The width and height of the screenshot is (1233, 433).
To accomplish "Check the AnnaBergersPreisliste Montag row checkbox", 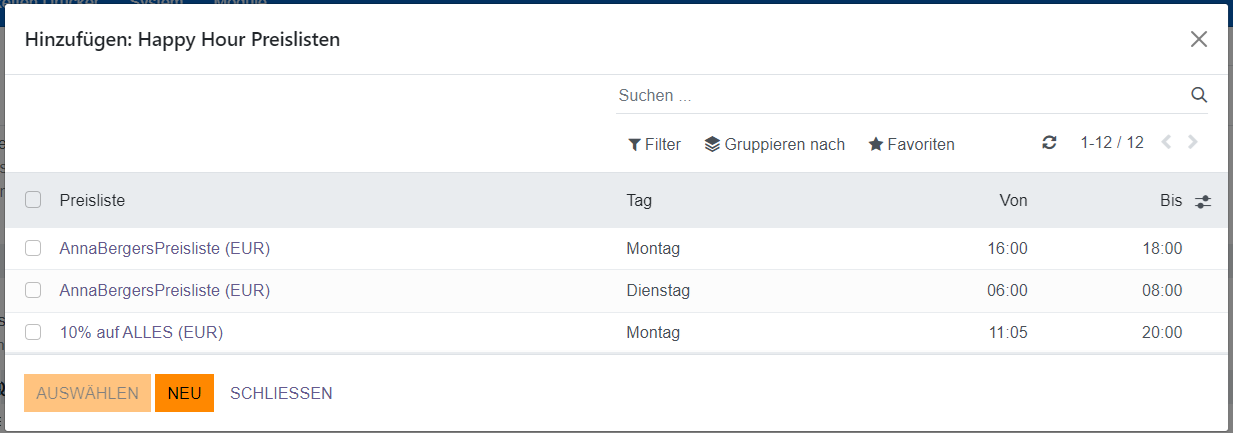I will [33, 248].
